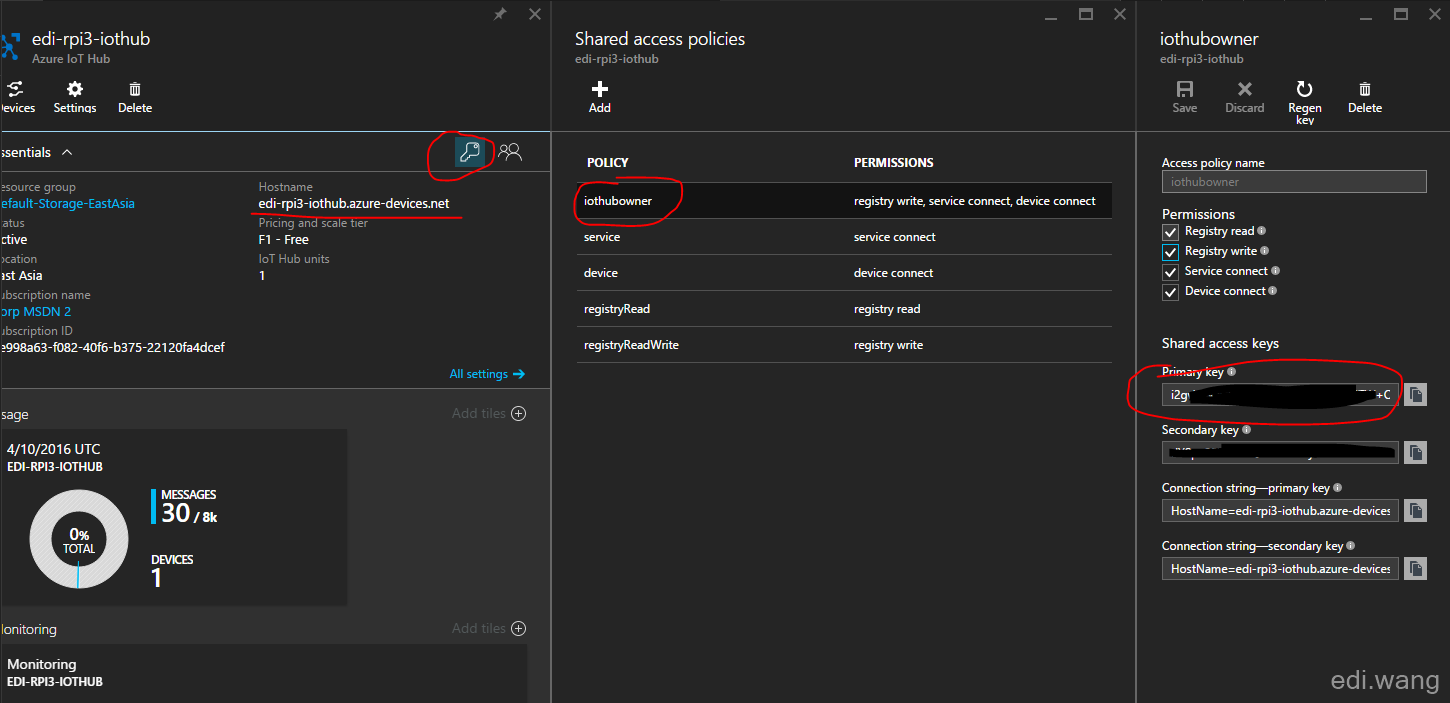Viewport: 1450px width, 703px height.
Task: Delete the iothubowner access policy
Action: [1365, 97]
